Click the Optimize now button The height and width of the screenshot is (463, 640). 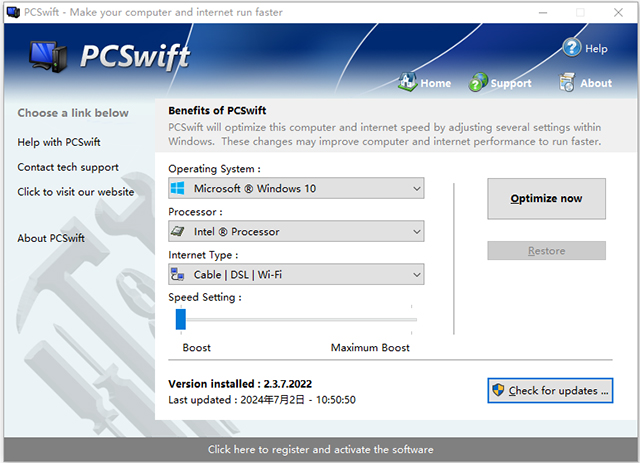[546, 199]
